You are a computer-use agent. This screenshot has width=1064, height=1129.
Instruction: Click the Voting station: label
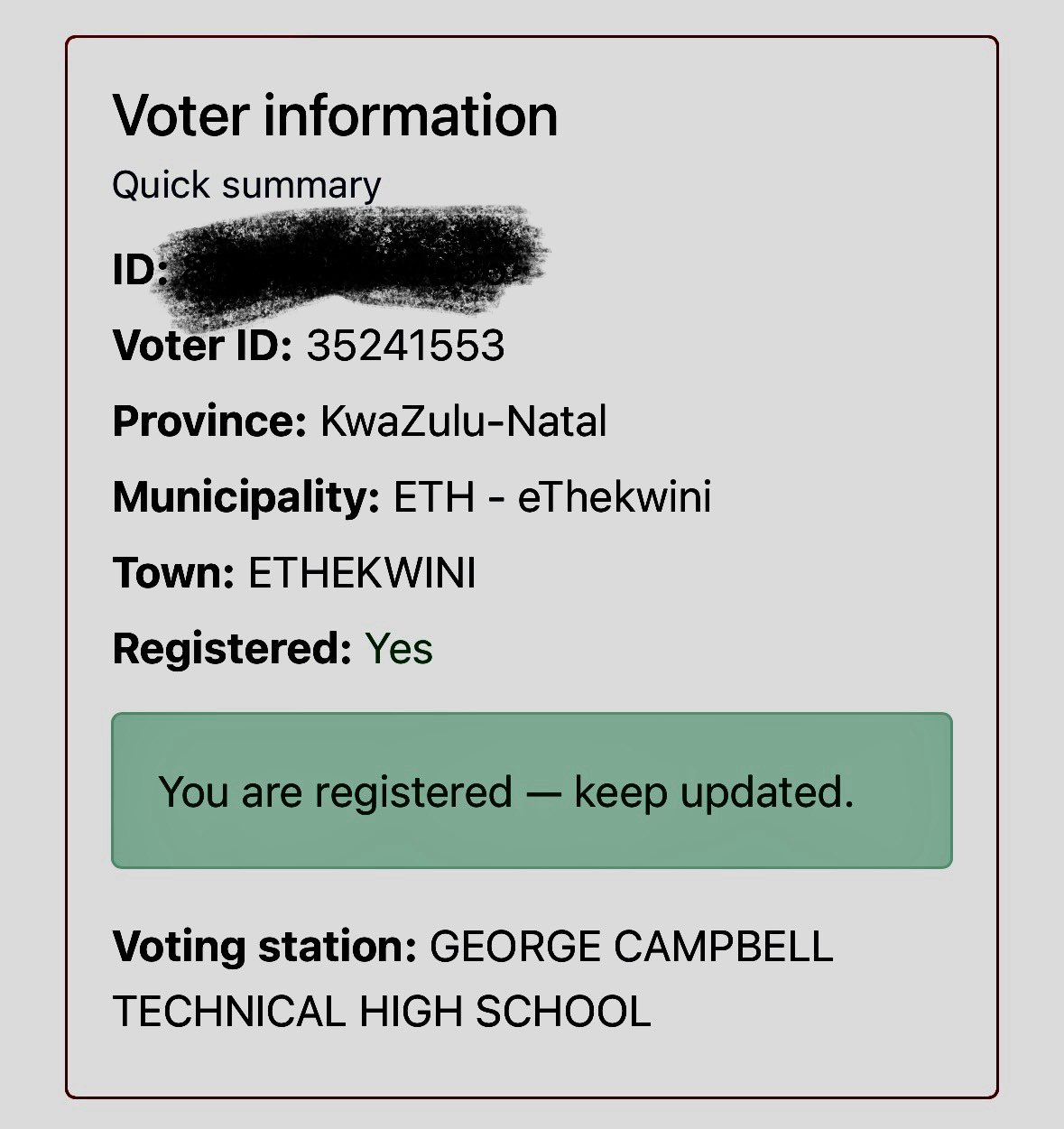[264, 947]
